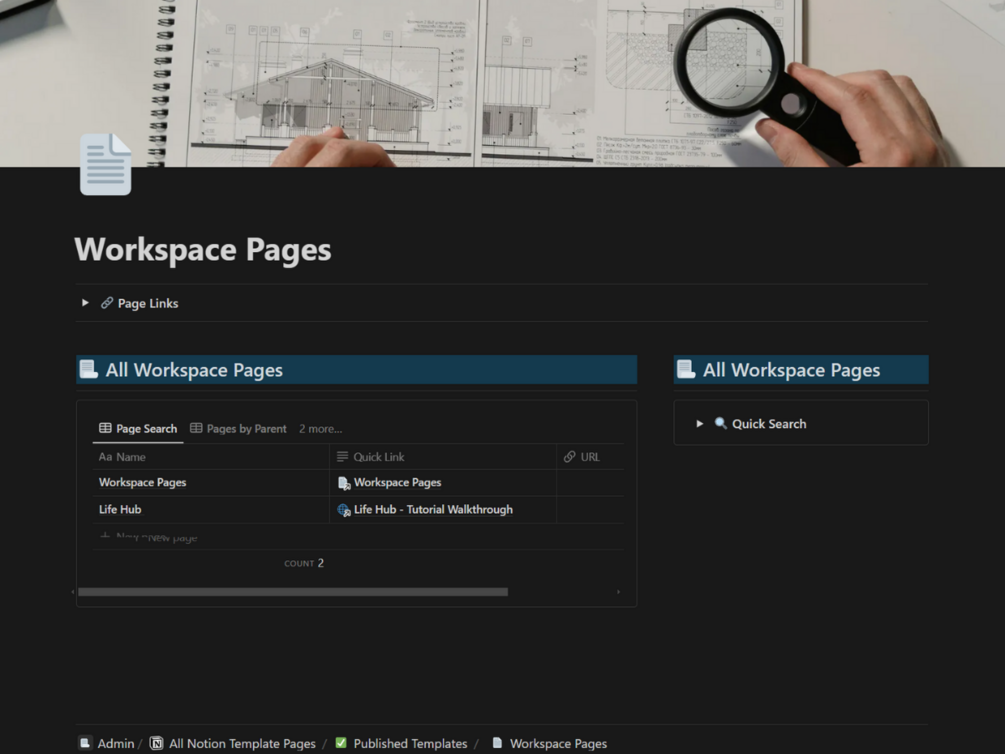1005x754 pixels.
Task: Click the green checkbox beside Published Templates
Action: [x=339, y=743]
